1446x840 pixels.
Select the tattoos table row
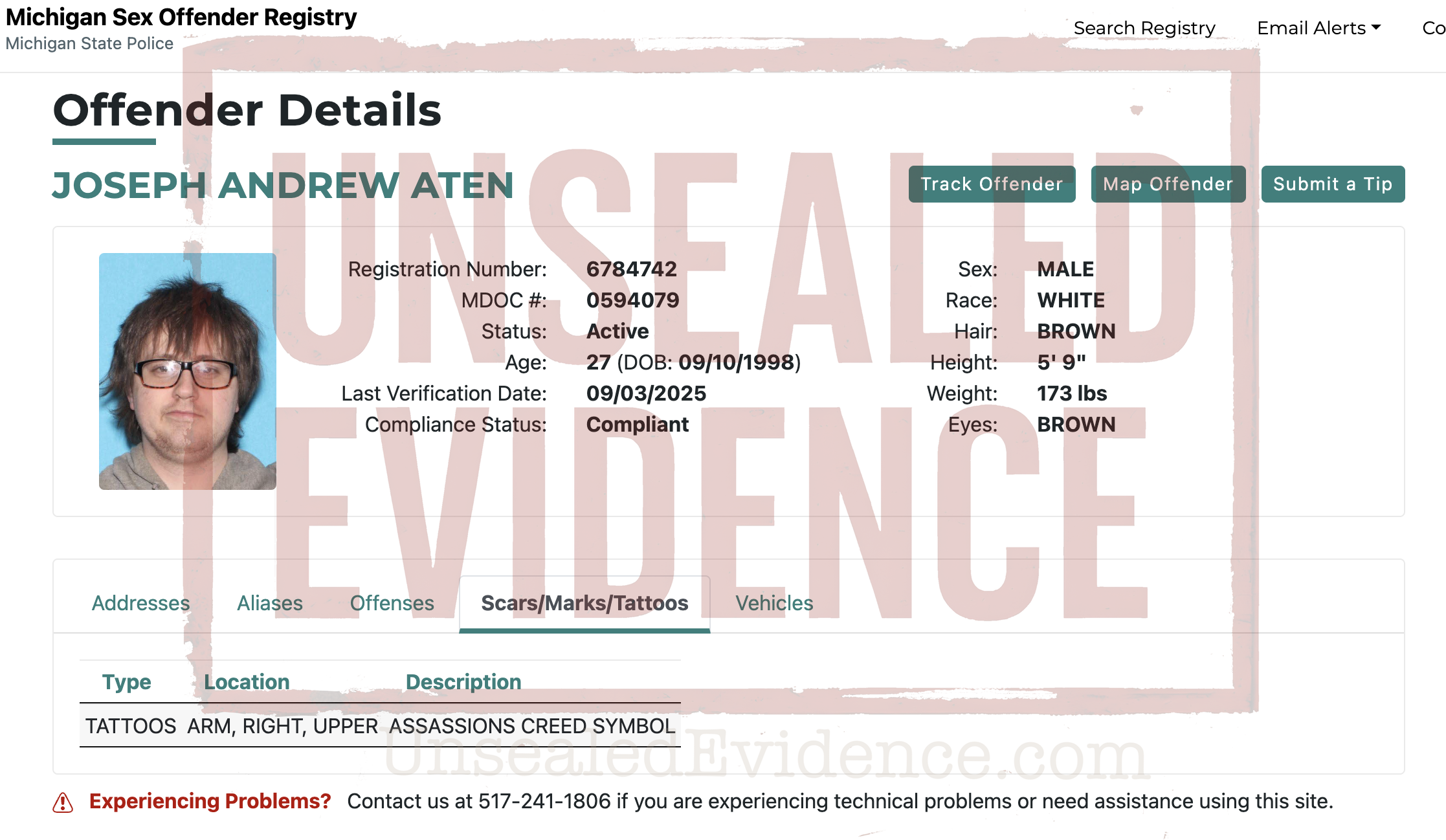coord(380,725)
